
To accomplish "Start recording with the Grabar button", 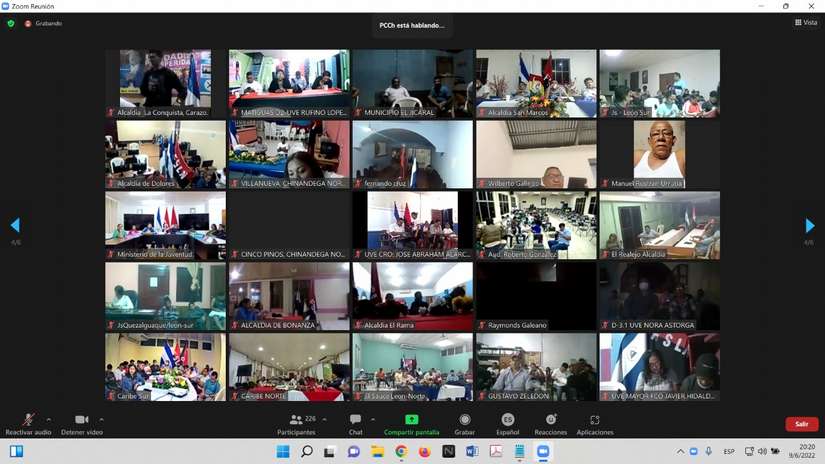I will pos(465,425).
